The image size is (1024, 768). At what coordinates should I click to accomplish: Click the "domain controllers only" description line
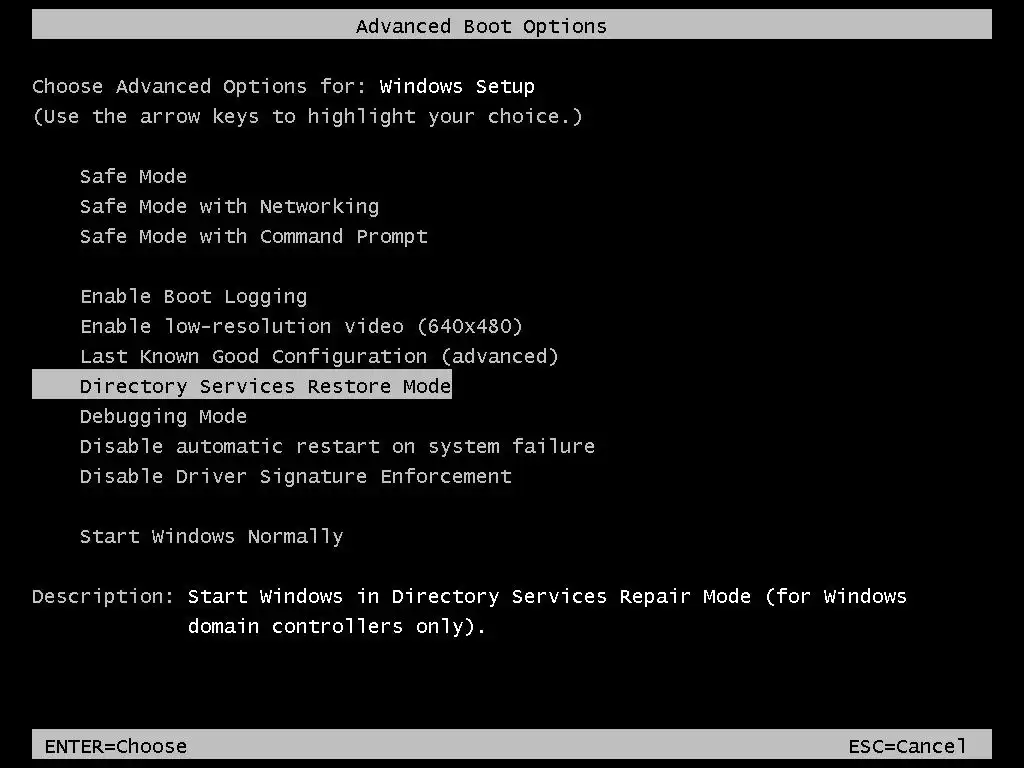coord(337,627)
